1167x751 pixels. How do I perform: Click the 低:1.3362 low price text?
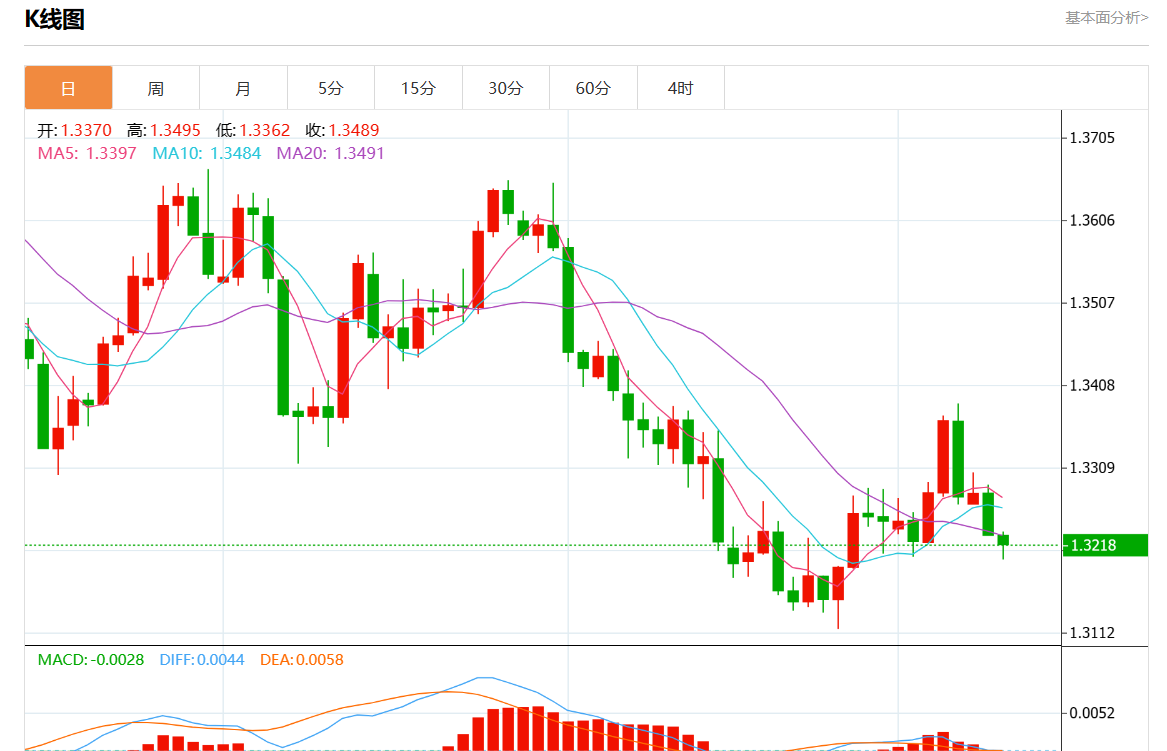tap(253, 130)
